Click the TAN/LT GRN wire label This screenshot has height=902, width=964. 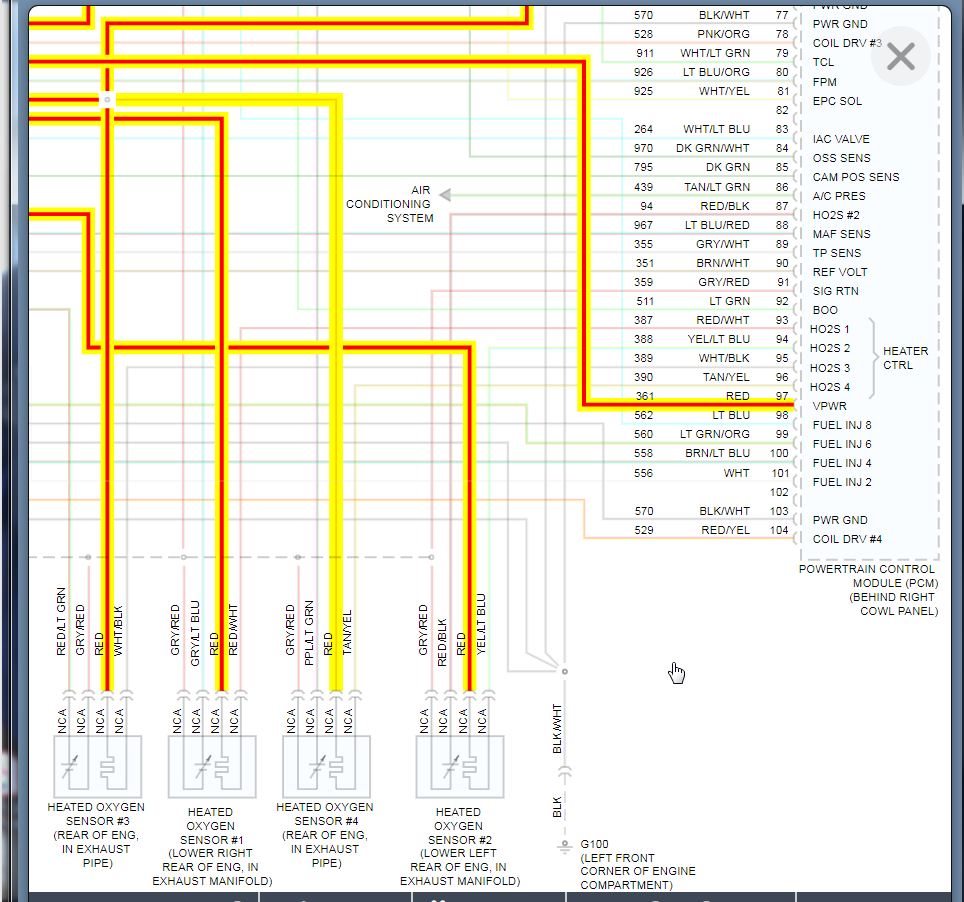pos(717,187)
